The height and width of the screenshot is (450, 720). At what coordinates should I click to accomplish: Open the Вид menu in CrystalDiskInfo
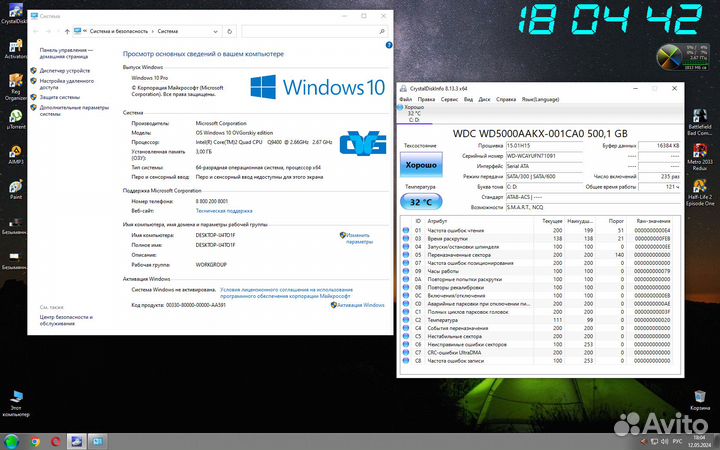pos(468,99)
